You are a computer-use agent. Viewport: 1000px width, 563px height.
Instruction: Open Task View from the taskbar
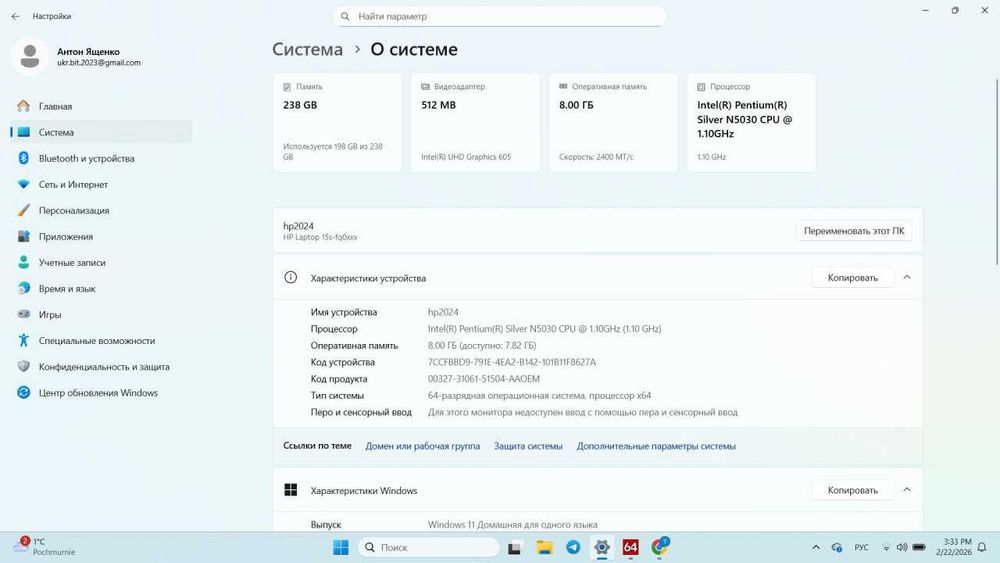coord(515,547)
